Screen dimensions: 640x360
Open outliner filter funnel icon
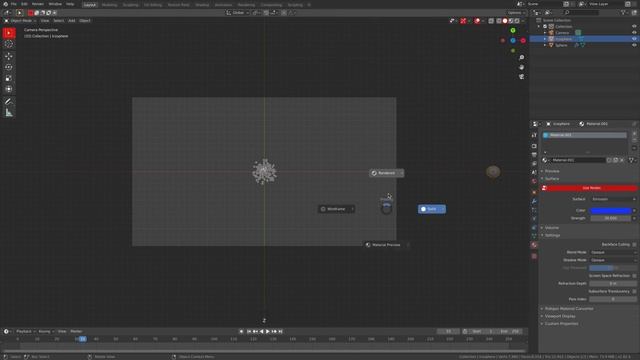pos(623,13)
